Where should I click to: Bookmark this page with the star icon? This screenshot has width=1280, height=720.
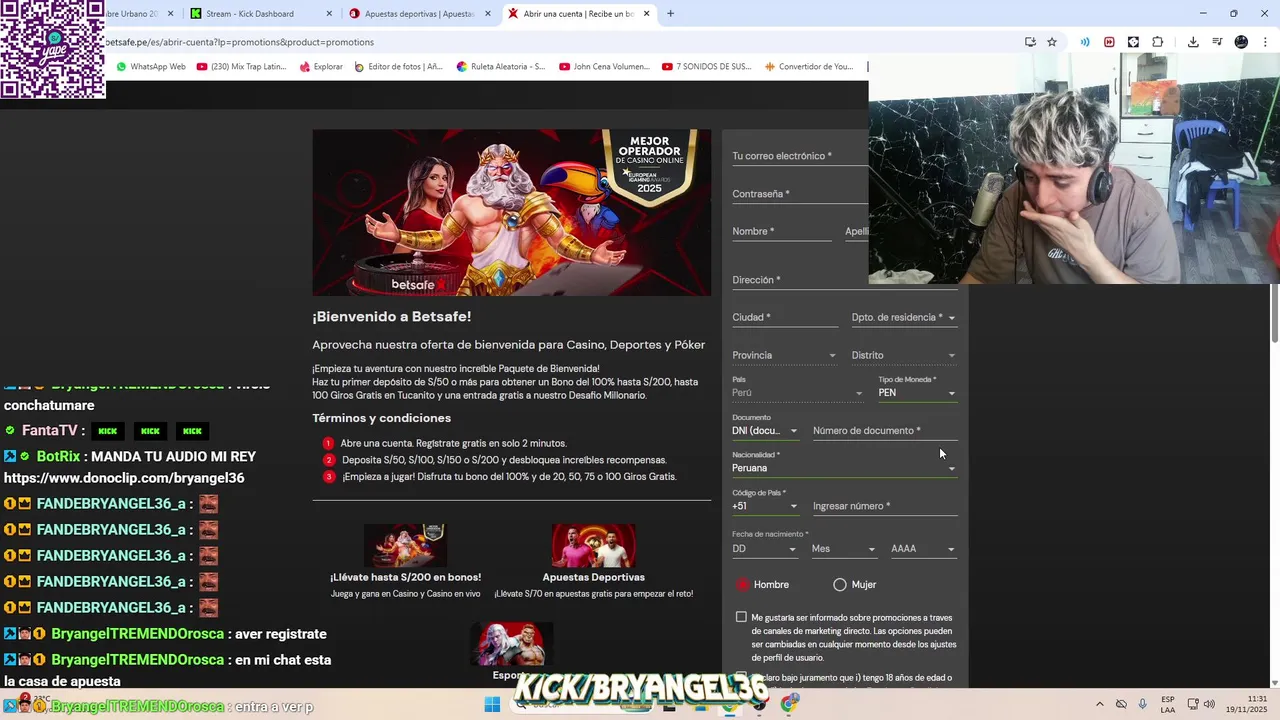point(1052,42)
